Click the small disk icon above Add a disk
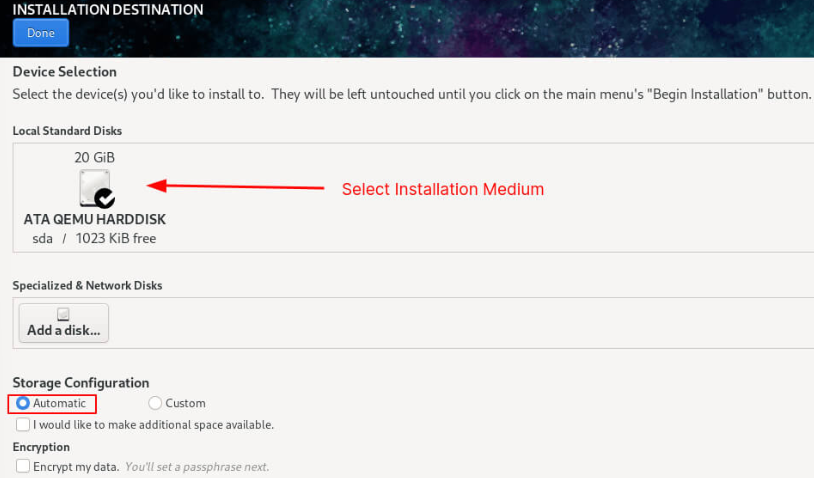 pyautogui.click(x=63, y=314)
